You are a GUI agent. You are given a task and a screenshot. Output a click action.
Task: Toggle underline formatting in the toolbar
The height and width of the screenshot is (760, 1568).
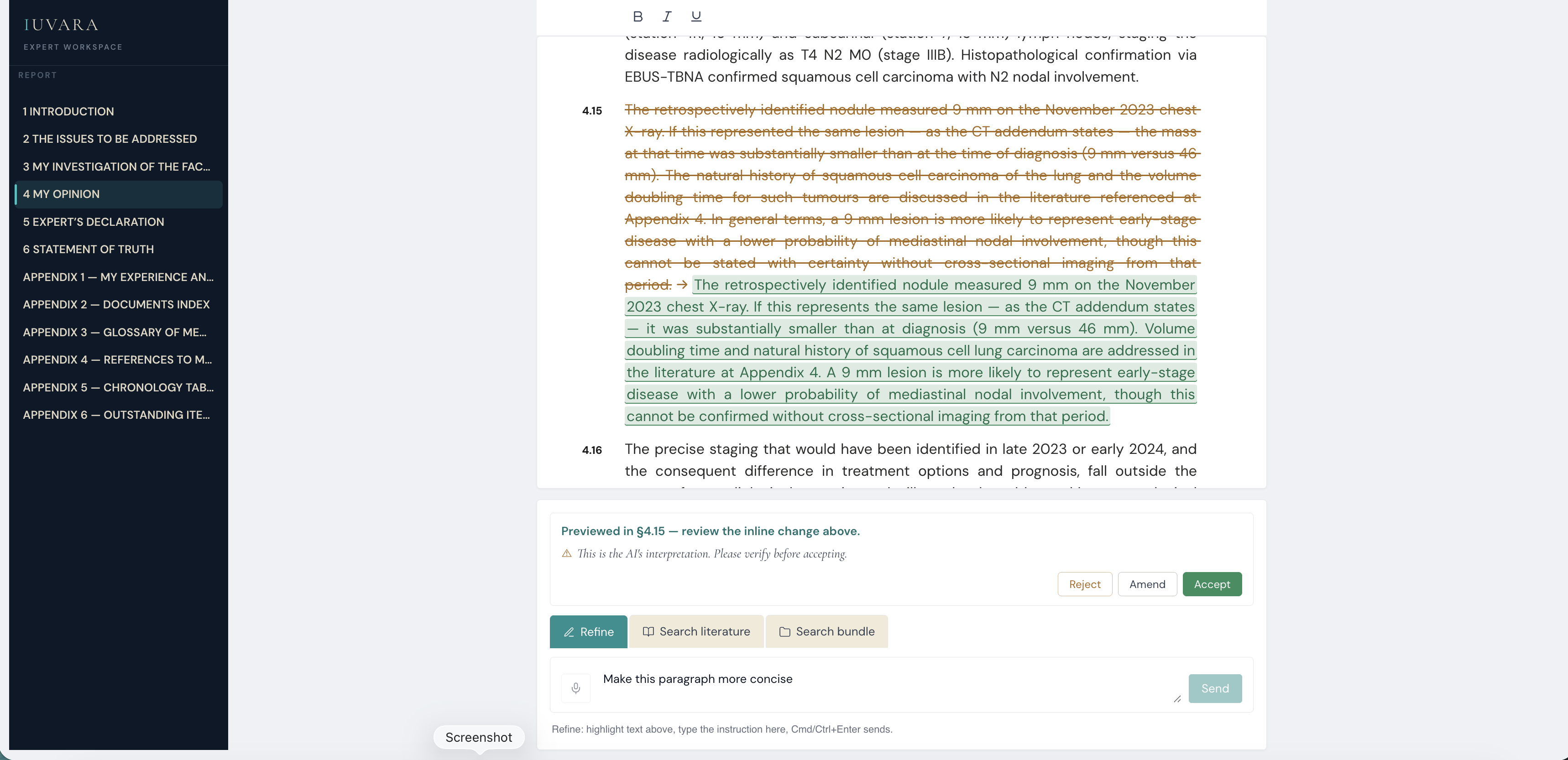[x=696, y=16]
